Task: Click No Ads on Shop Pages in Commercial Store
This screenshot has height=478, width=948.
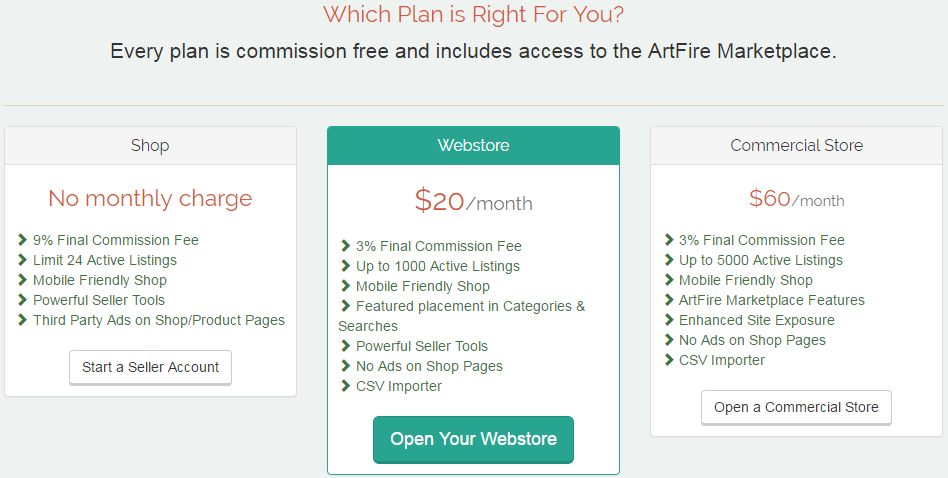Action: pyautogui.click(x=752, y=340)
